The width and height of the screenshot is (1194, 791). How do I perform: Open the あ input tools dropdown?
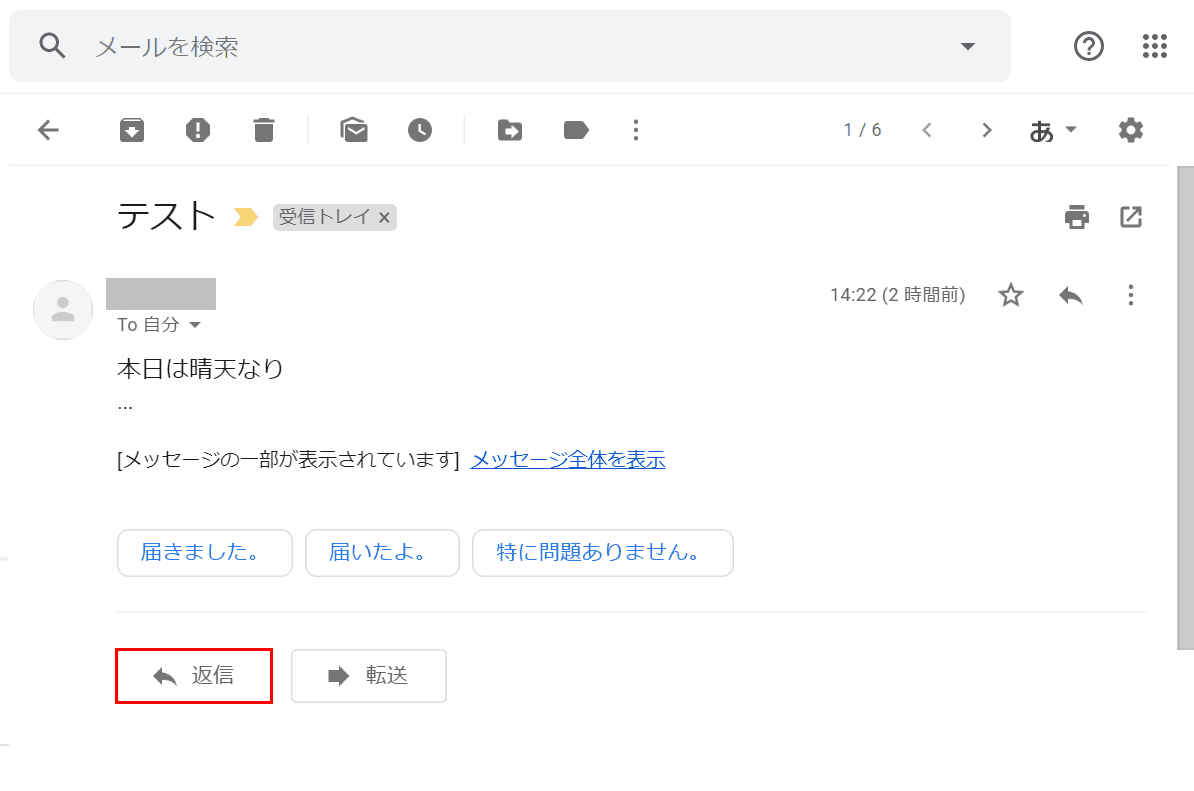point(1052,131)
